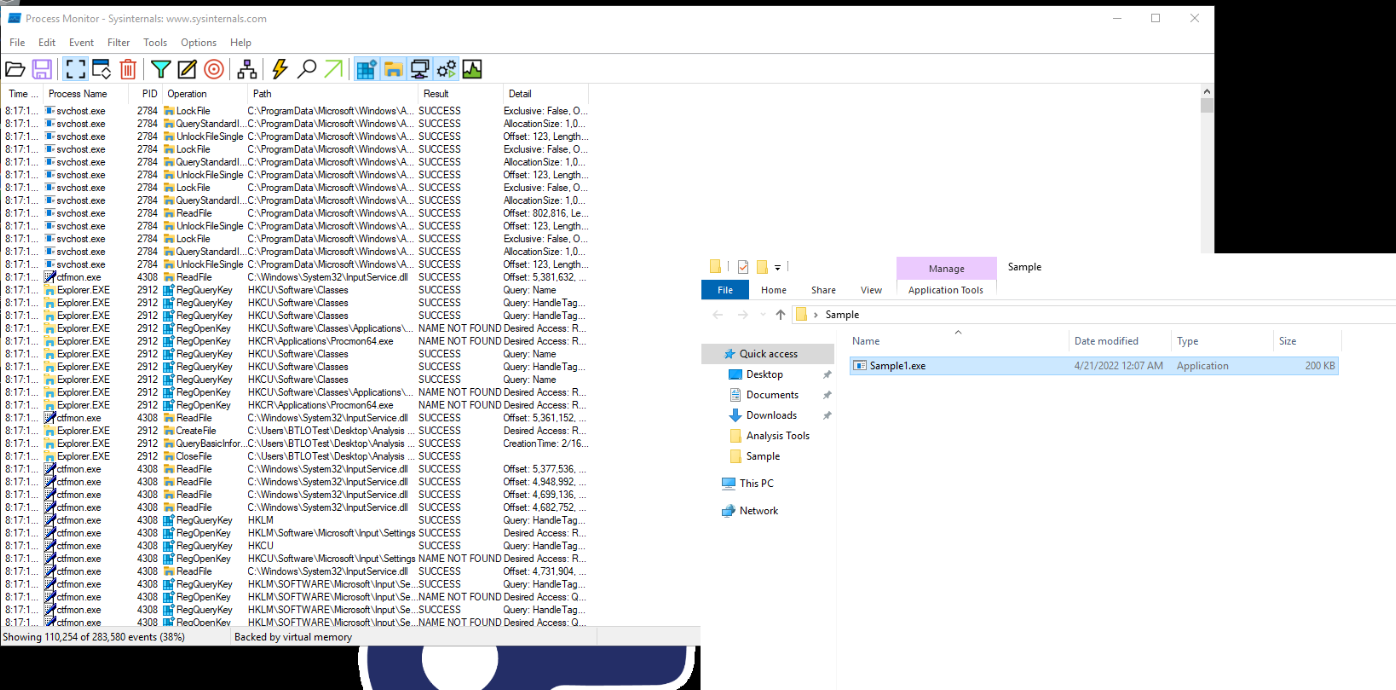Select svchost.exe ReadFile row with offset 802,816

(296, 213)
